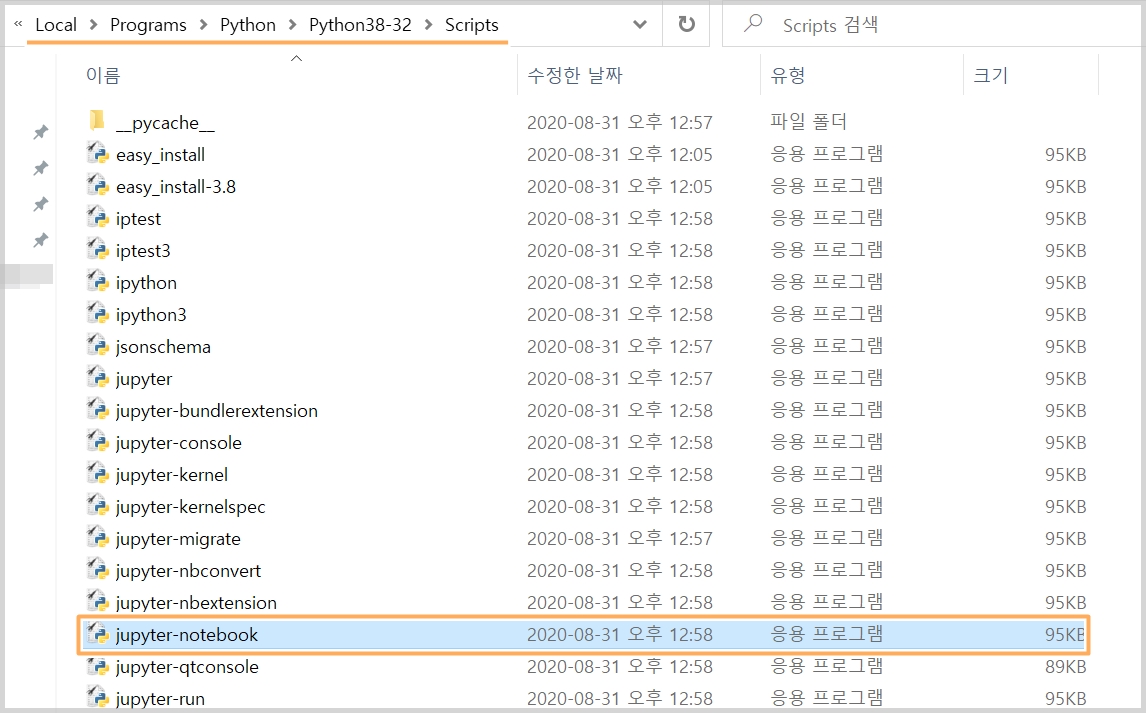Select the jupyter-bundlerextension file icon

97,410
